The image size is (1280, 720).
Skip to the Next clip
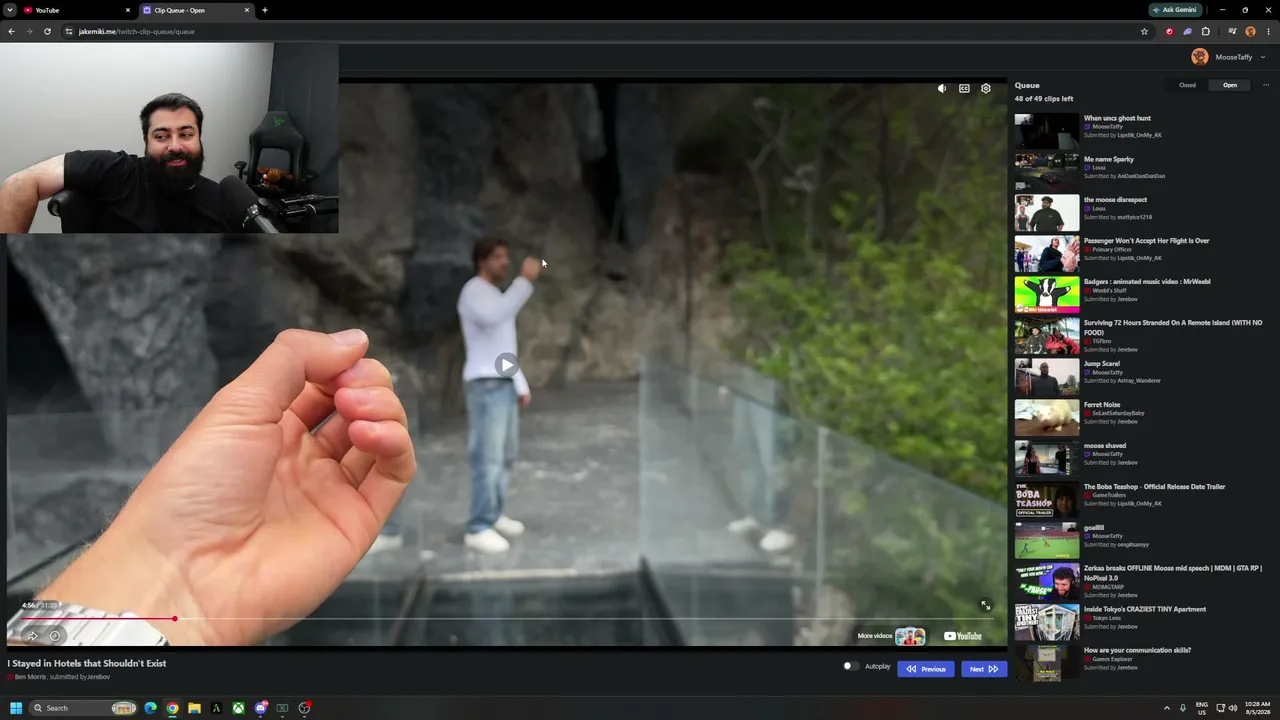[x=984, y=669]
